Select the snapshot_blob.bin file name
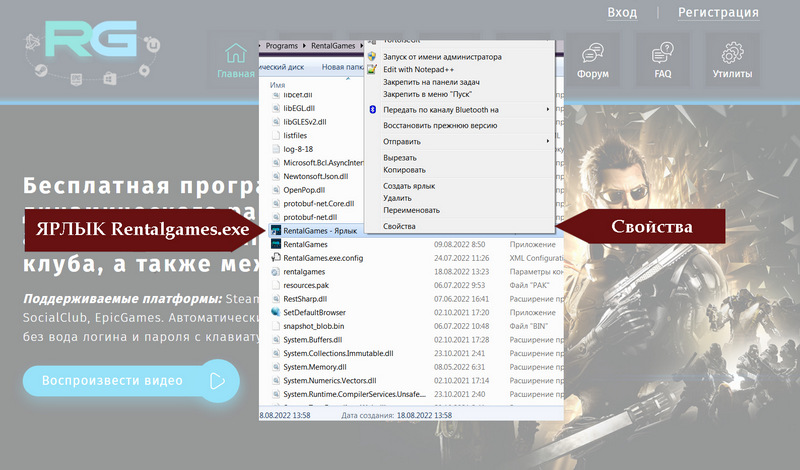800x470 pixels. (x=314, y=326)
